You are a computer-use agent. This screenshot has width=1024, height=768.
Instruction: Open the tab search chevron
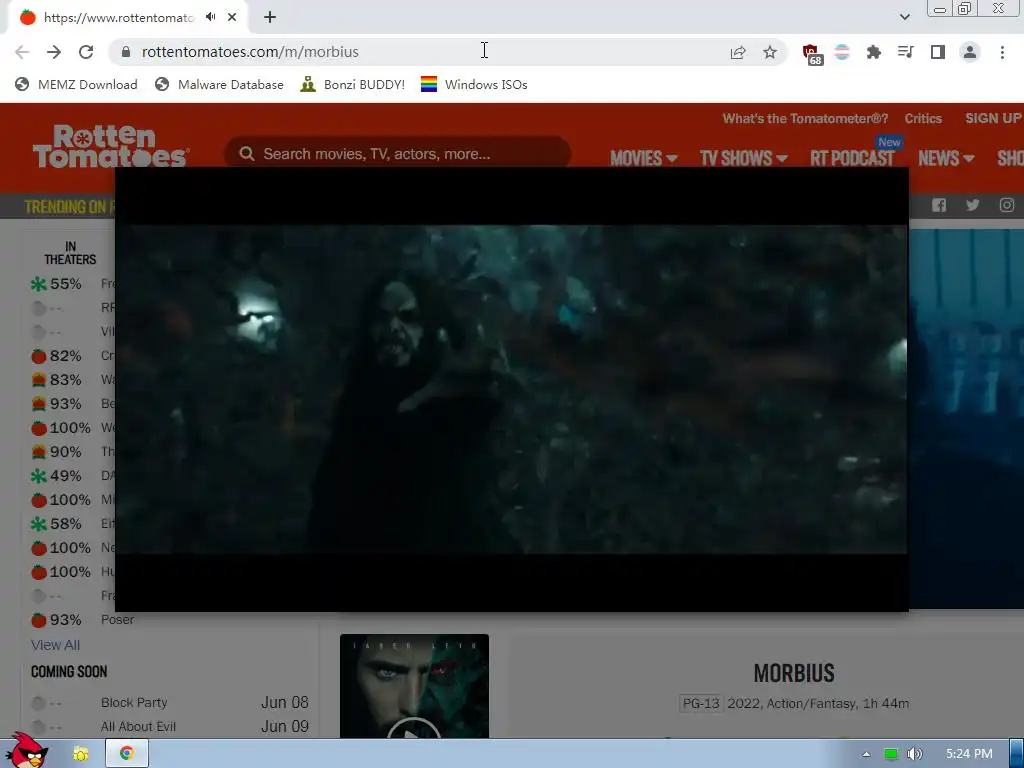(x=904, y=17)
